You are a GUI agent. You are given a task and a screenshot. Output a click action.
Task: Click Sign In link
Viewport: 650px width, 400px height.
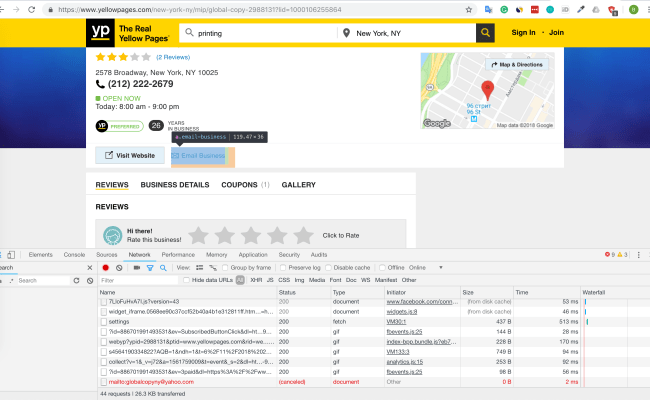tap(523, 32)
